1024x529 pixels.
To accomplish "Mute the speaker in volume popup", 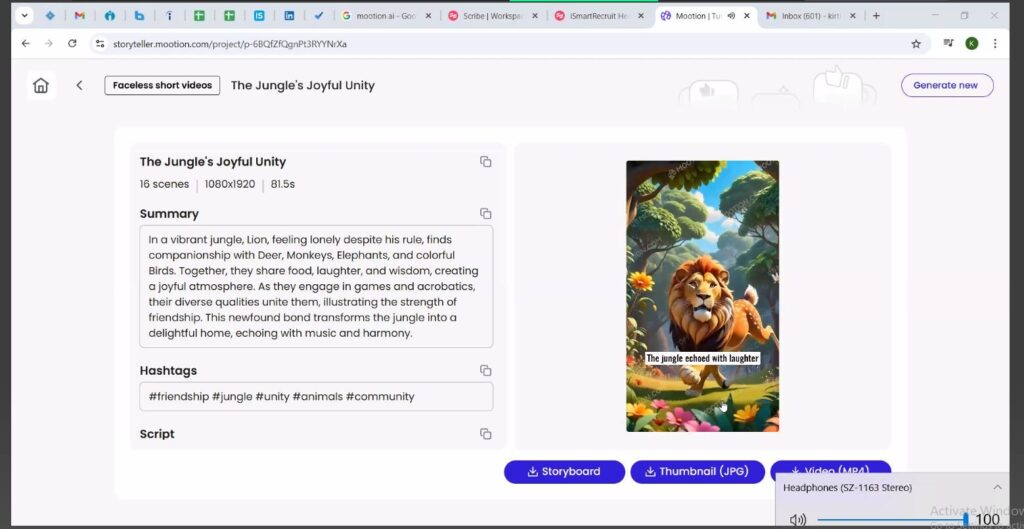I will 797,520.
